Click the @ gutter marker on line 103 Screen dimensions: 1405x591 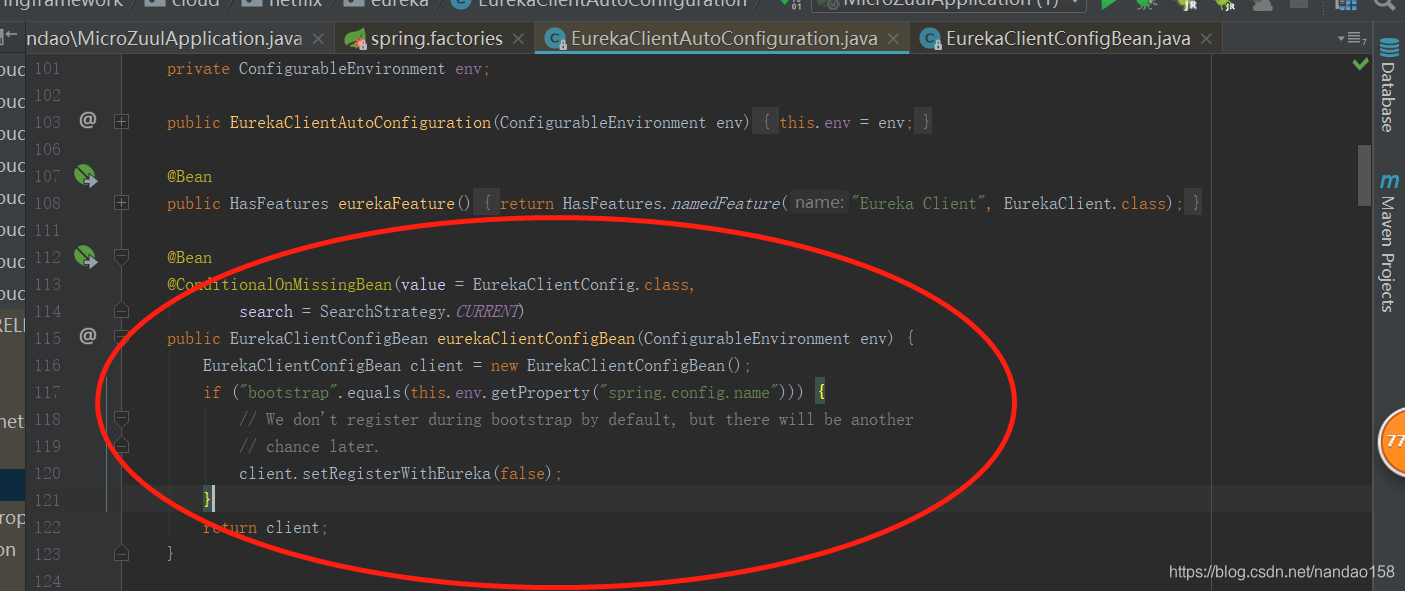[x=88, y=122]
